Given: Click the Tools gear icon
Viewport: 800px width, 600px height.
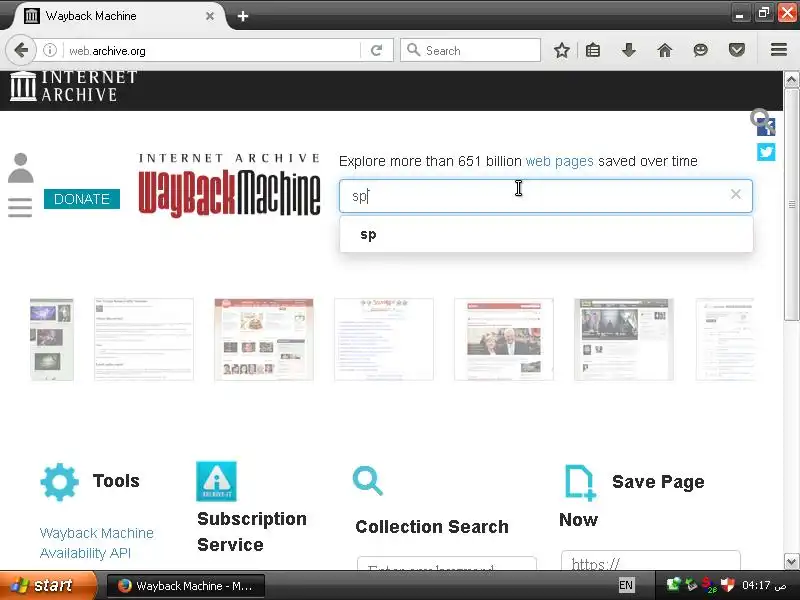Looking at the screenshot, I should (x=60, y=482).
